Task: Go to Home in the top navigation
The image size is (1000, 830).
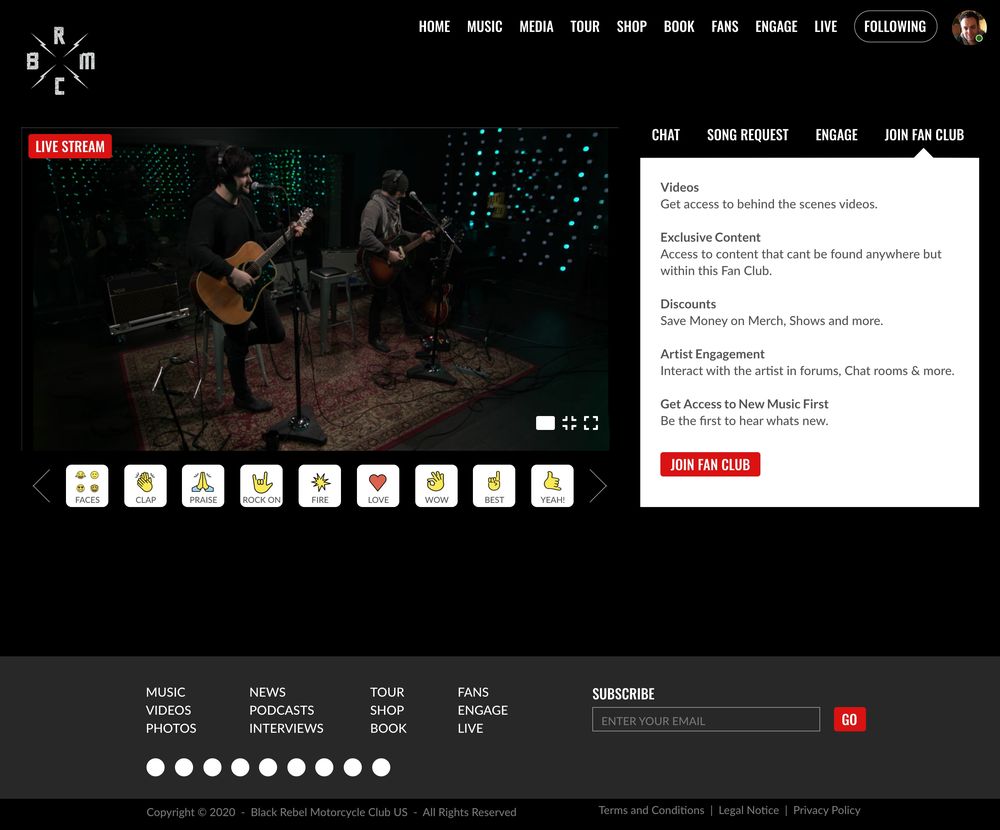Action: (x=434, y=27)
